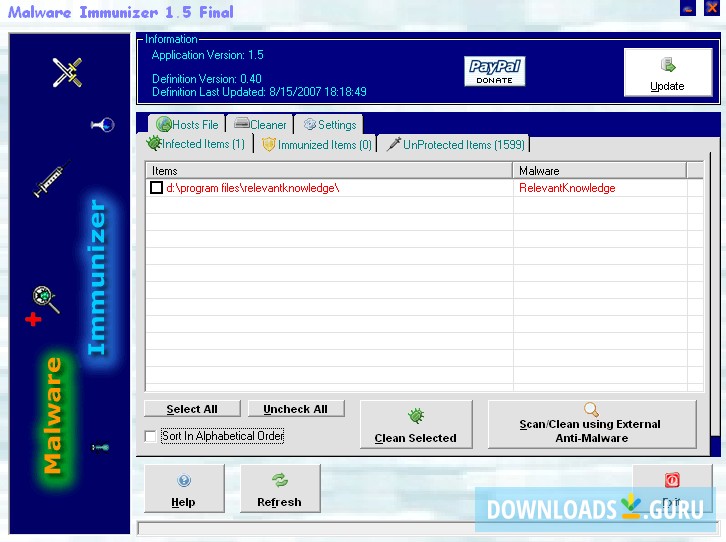Click the crossed swords icon in sidebar
726x542 pixels.
tap(68, 72)
